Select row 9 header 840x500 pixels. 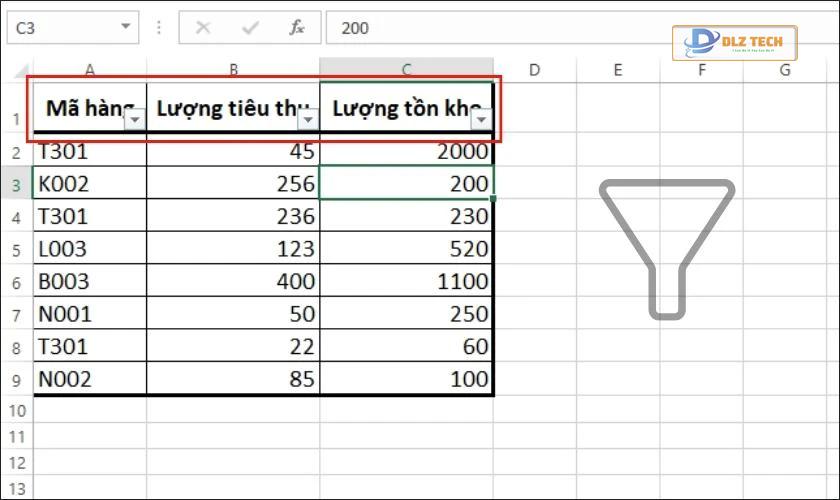[17, 379]
